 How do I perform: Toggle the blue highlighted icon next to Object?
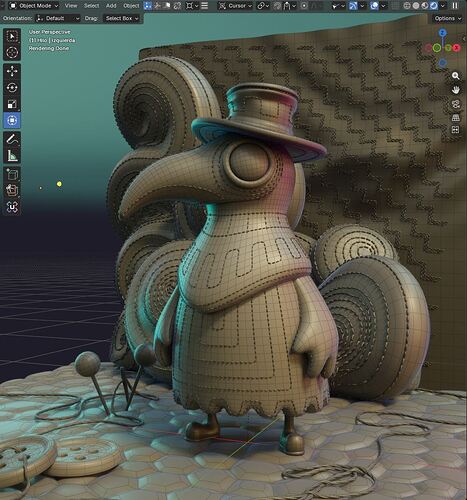pyautogui.click(x=148, y=6)
